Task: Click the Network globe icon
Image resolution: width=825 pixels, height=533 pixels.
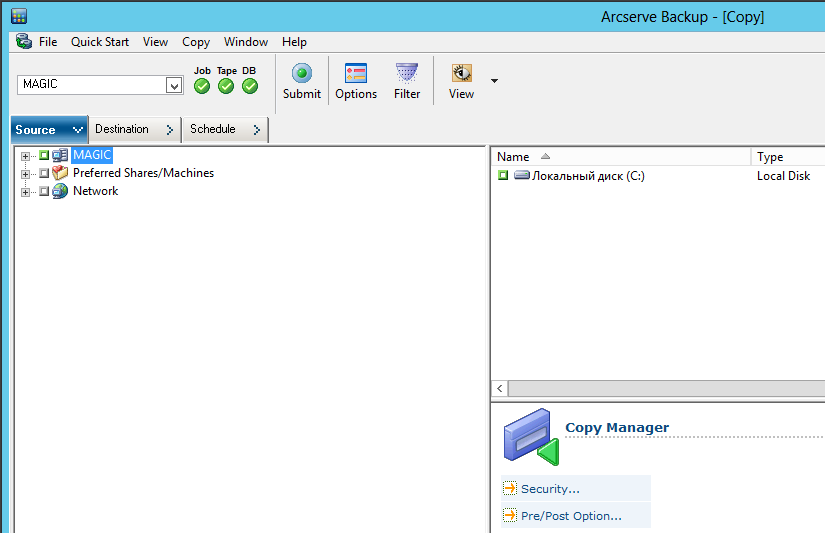Action: [60, 191]
